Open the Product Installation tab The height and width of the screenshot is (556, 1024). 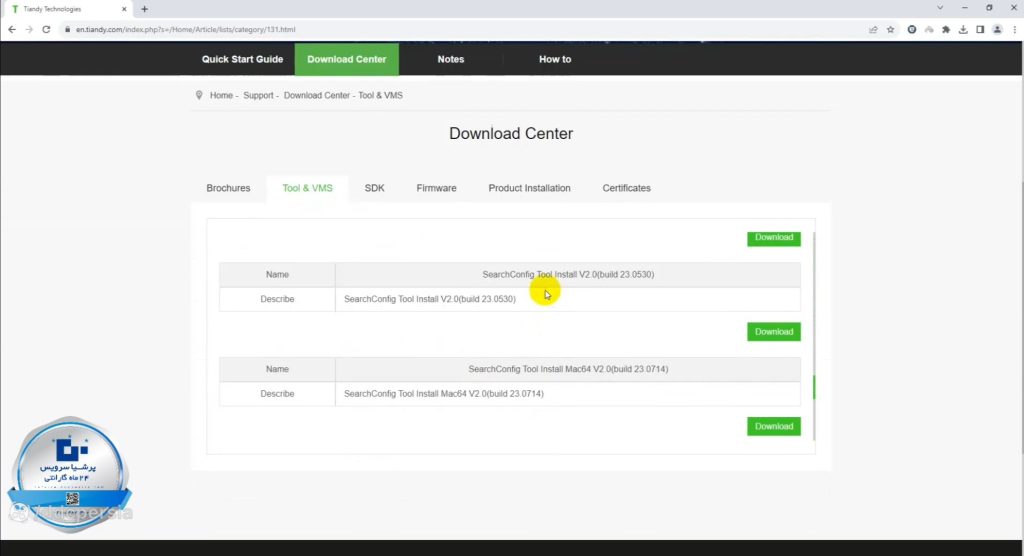pyautogui.click(x=529, y=188)
